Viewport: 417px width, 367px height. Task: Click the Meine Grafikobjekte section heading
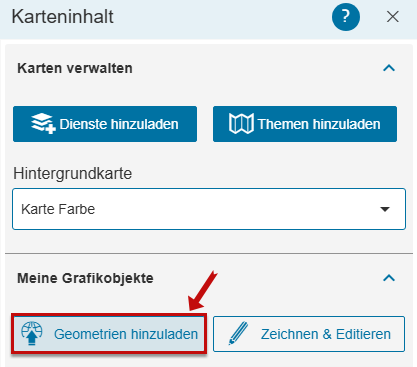coord(85,278)
